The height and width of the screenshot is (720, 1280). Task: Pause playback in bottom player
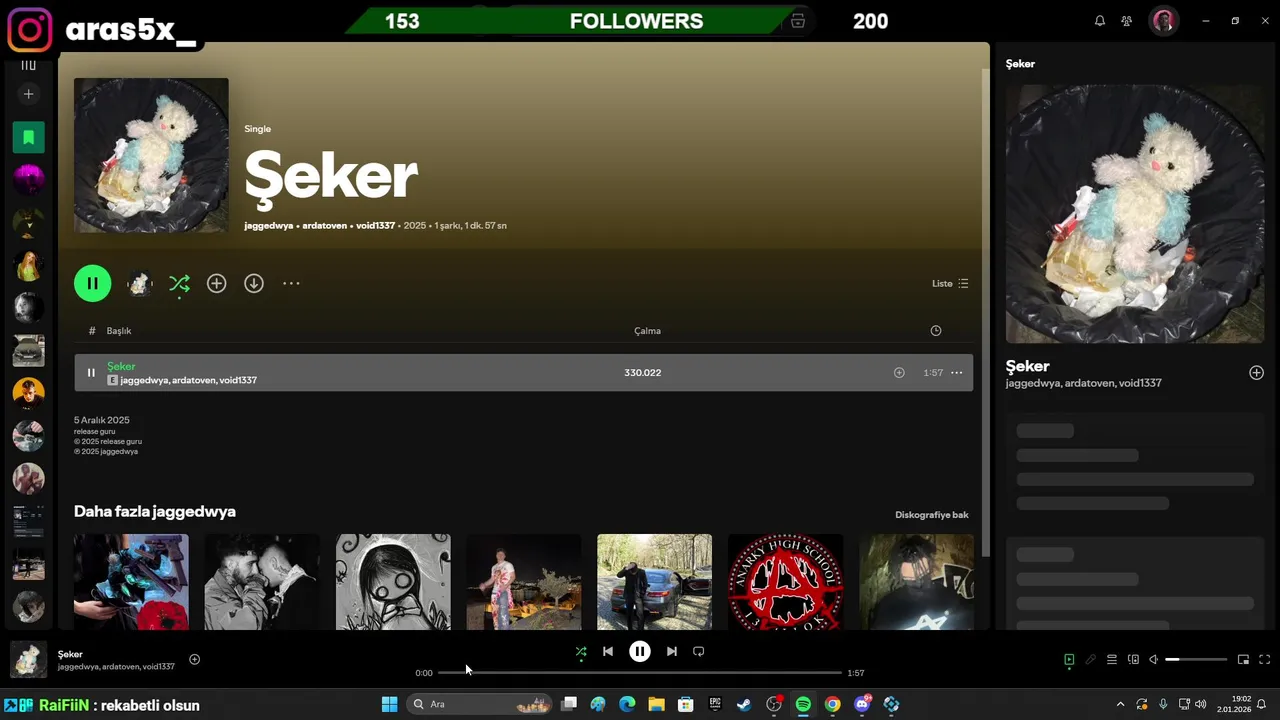coord(640,652)
